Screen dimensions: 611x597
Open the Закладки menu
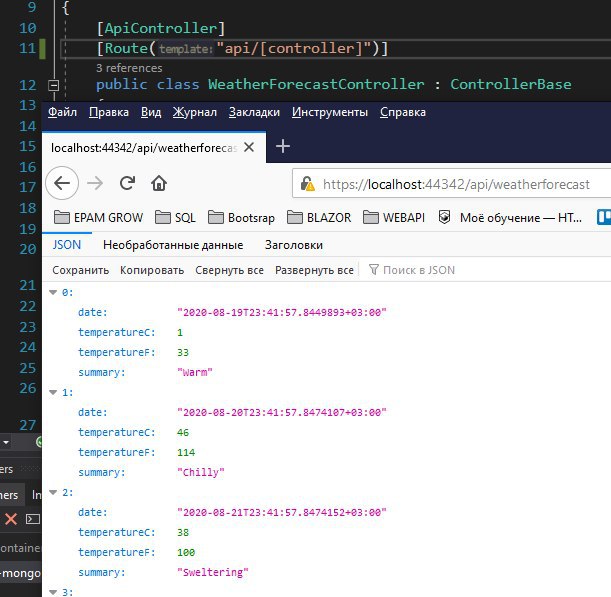pyautogui.click(x=254, y=112)
